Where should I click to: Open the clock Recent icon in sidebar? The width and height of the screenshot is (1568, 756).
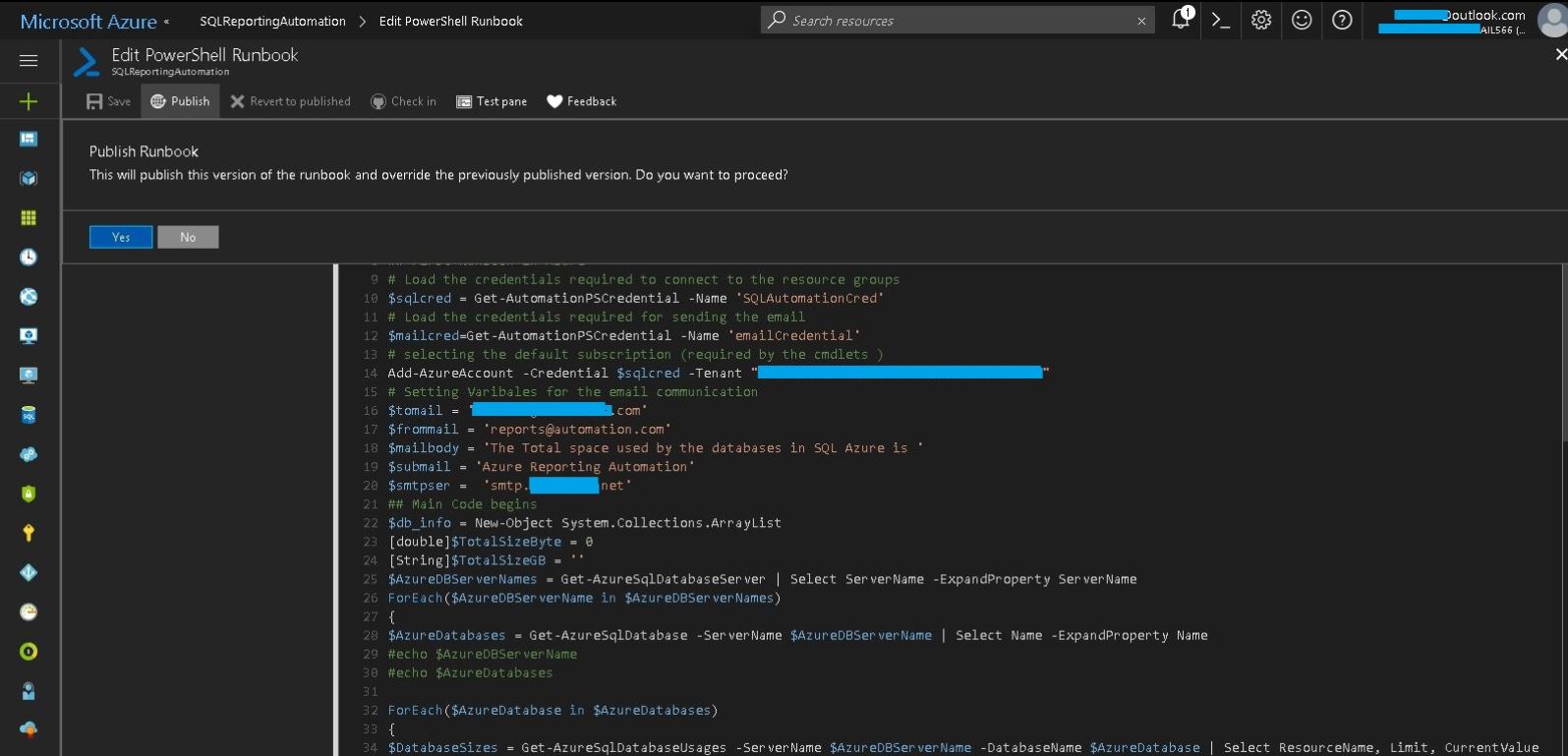coord(29,257)
